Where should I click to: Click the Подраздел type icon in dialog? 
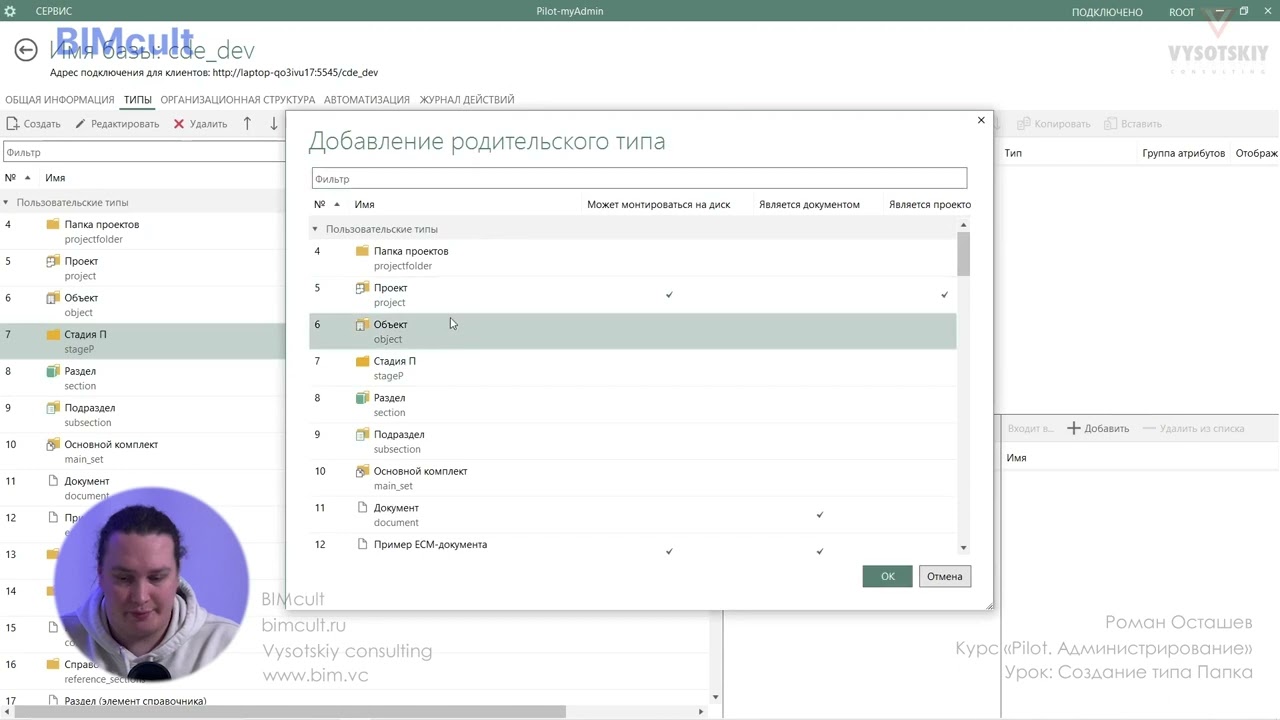click(362, 435)
